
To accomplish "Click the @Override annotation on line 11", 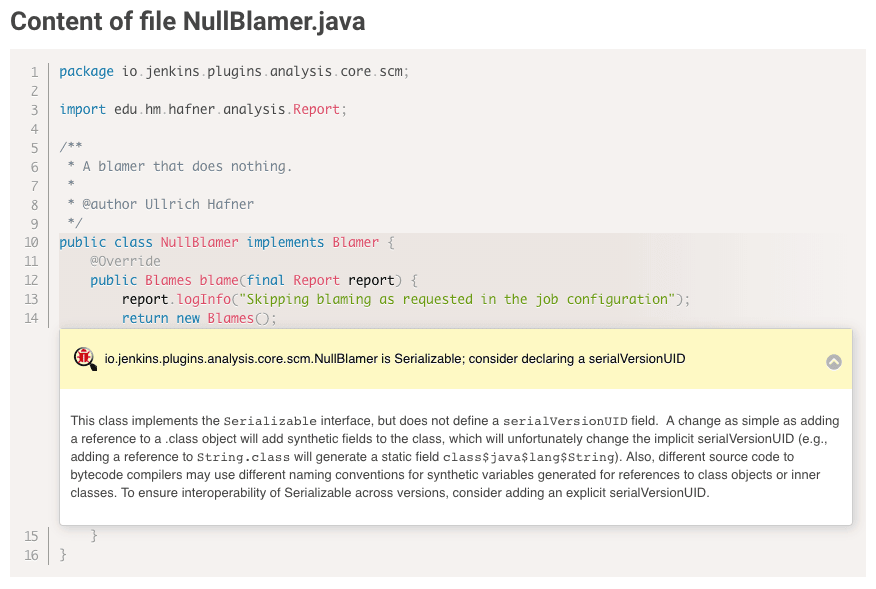I will pos(125,261).
